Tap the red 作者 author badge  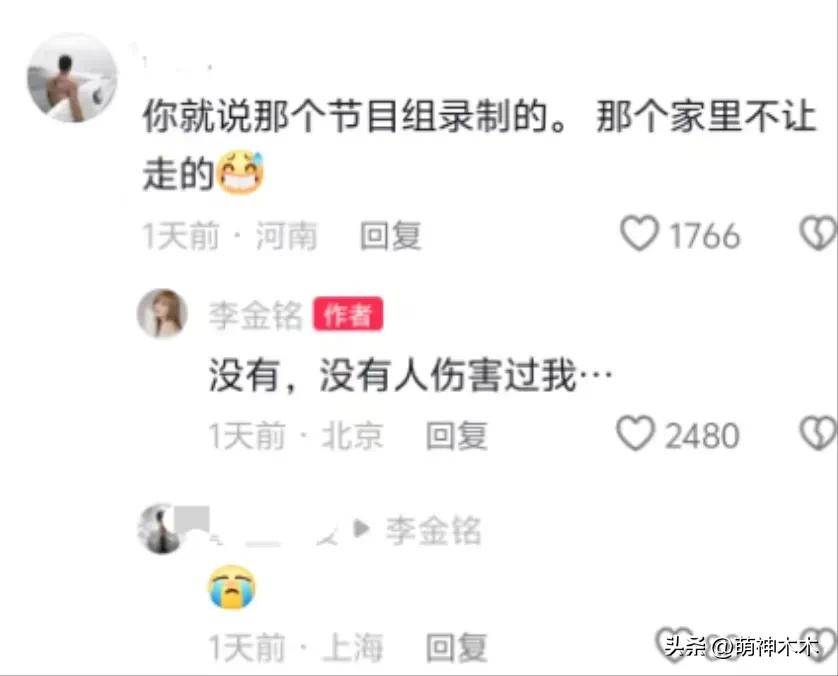click(x=348, y=314)
